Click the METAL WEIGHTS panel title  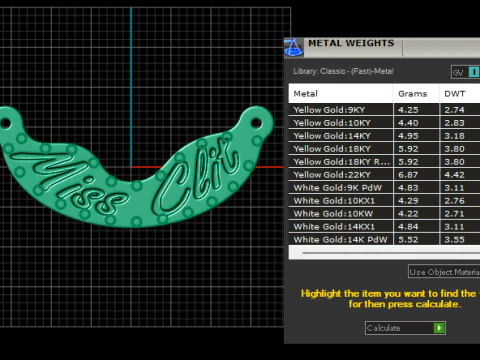pyautogui.click(x=351, y=43)
